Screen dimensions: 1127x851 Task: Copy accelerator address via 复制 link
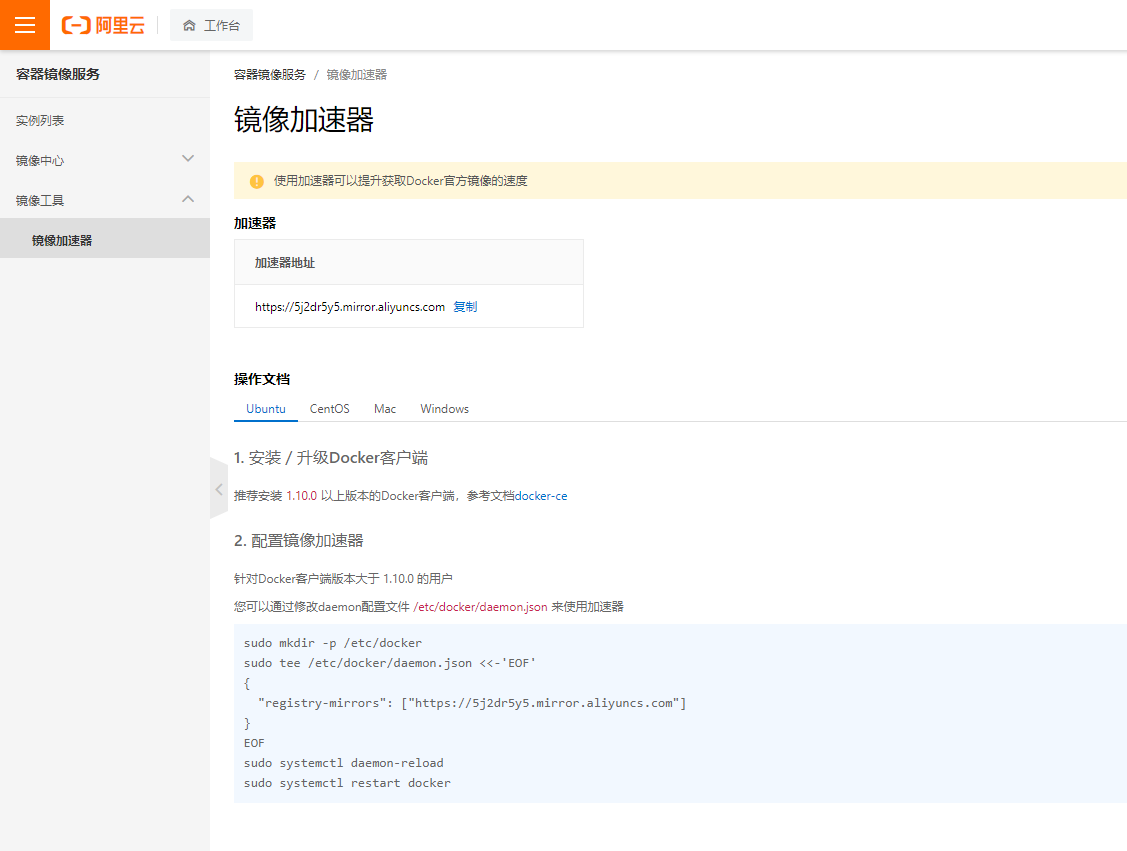point(465,306)
